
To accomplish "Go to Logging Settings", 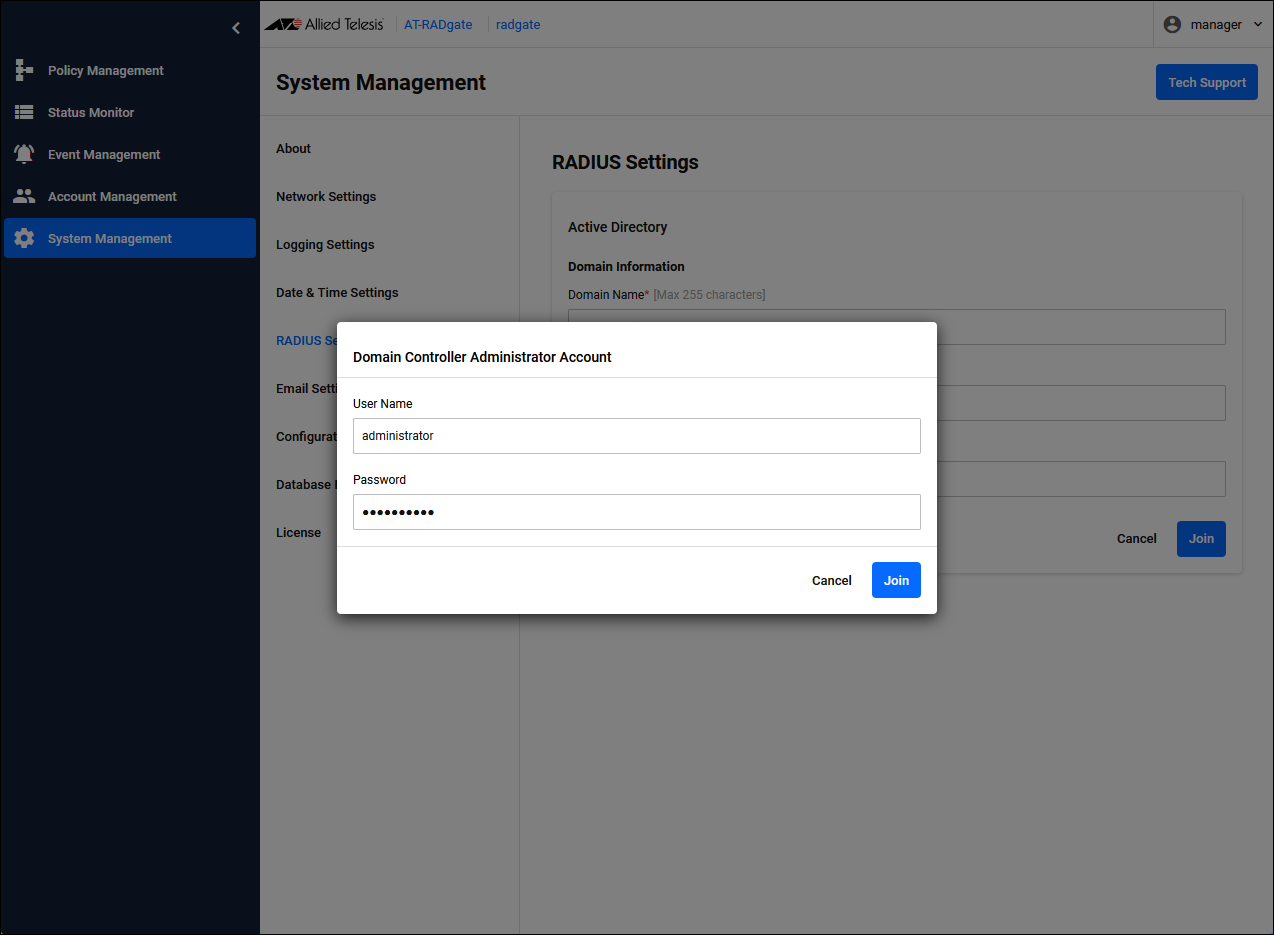I will point(325,245).
